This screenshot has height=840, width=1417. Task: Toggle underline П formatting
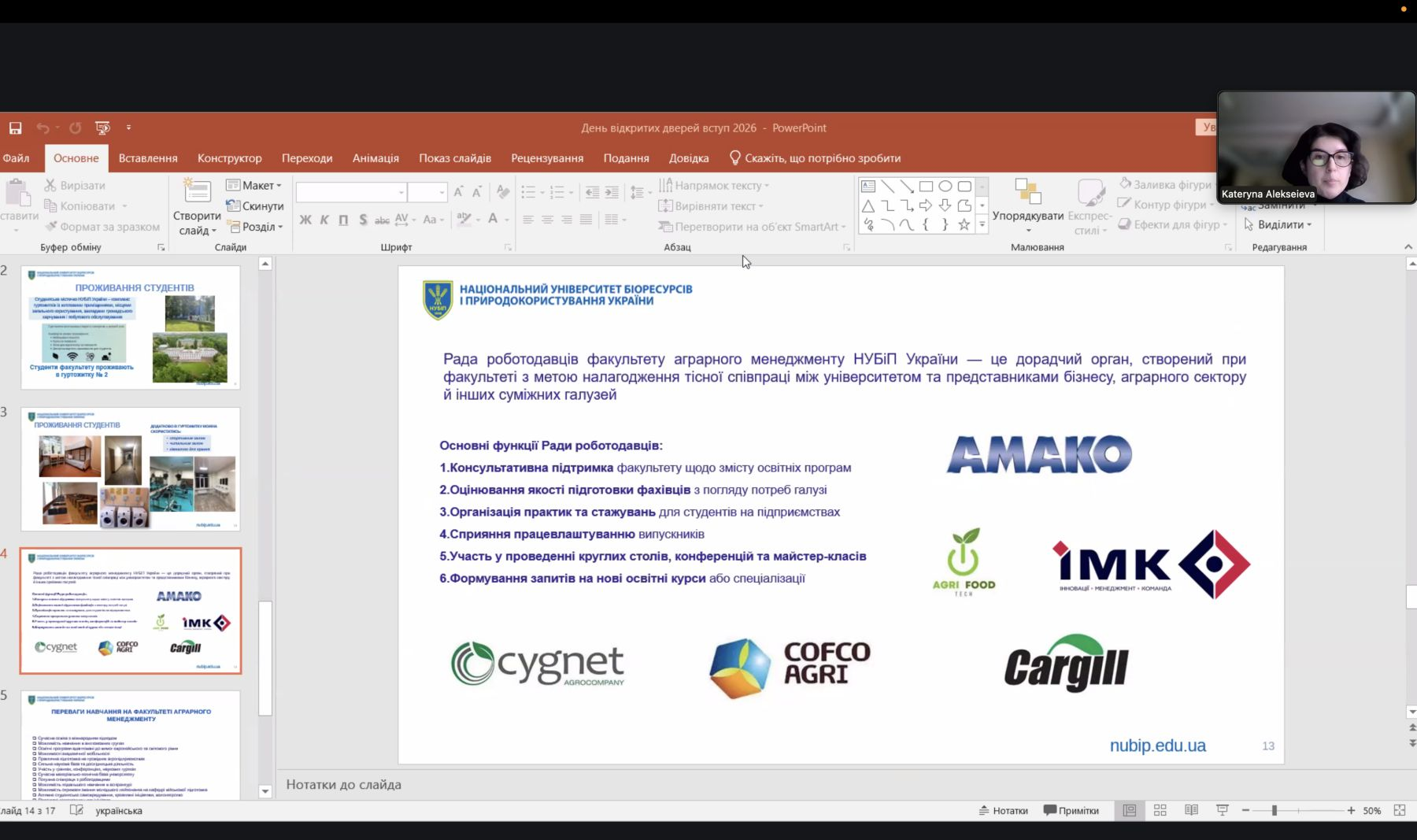[x=343, y=220]
